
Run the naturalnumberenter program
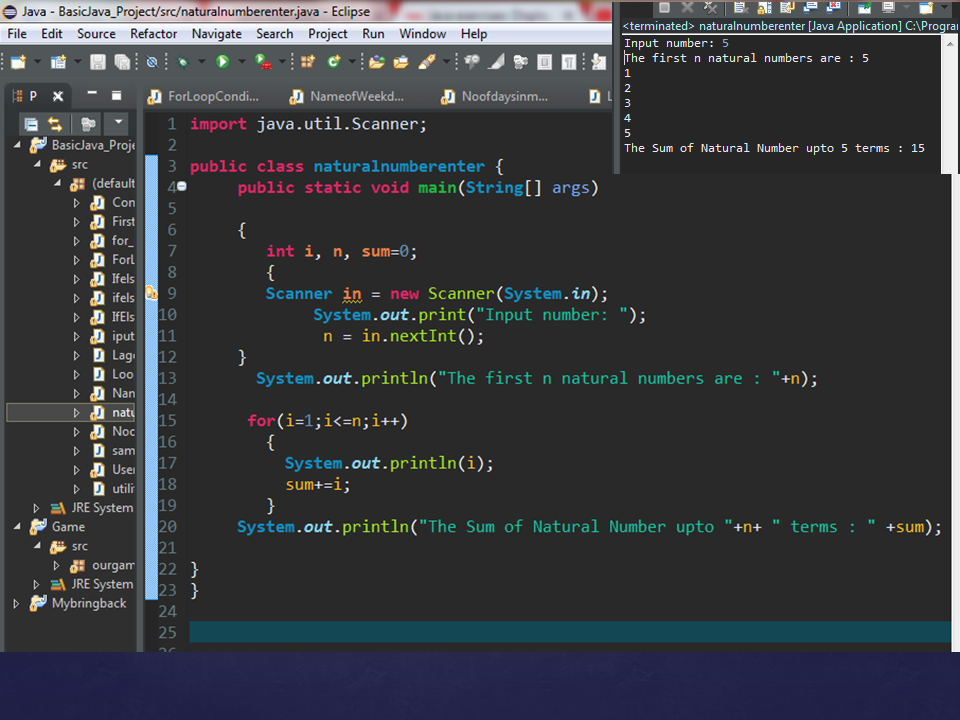(x=222, y=61)
